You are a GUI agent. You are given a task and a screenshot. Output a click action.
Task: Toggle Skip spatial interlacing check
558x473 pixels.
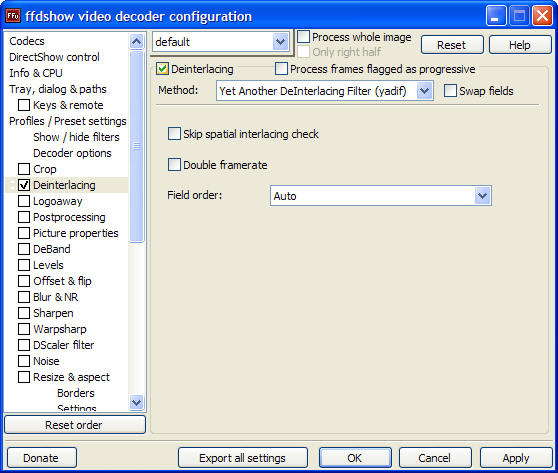(174, 134)
